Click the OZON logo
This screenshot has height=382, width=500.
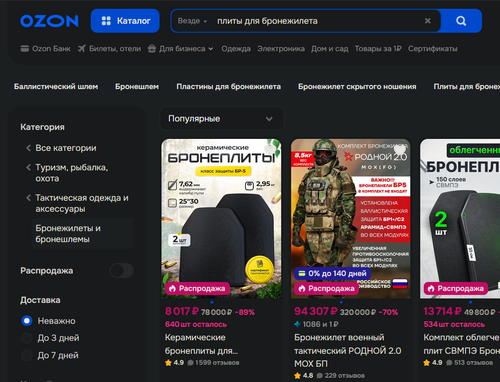point(49,21)
